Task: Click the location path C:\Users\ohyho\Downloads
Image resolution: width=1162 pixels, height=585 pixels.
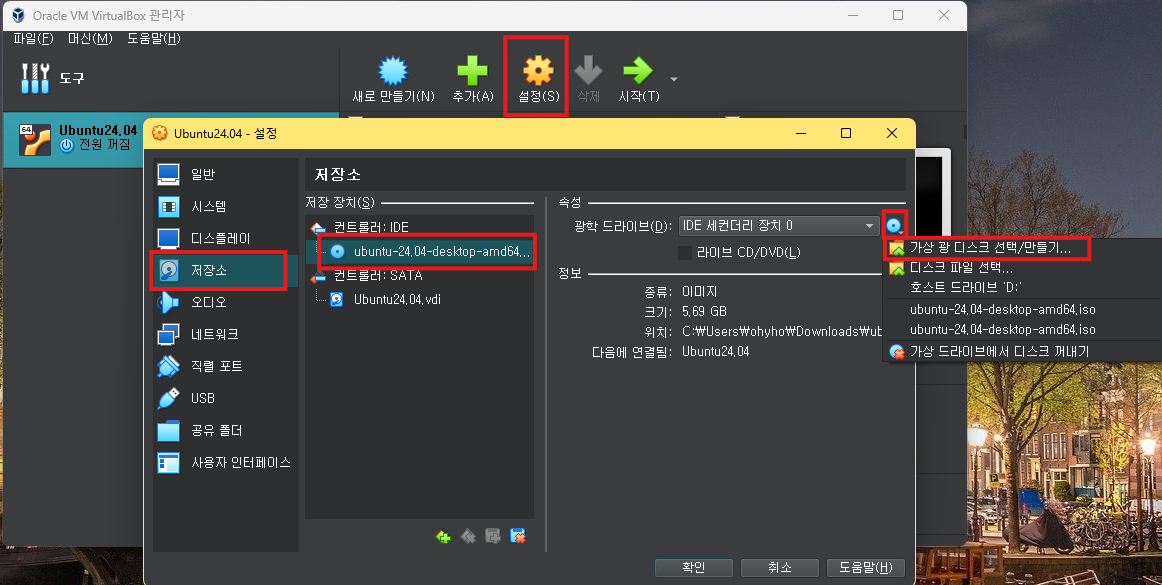Action: click(782, 331)
